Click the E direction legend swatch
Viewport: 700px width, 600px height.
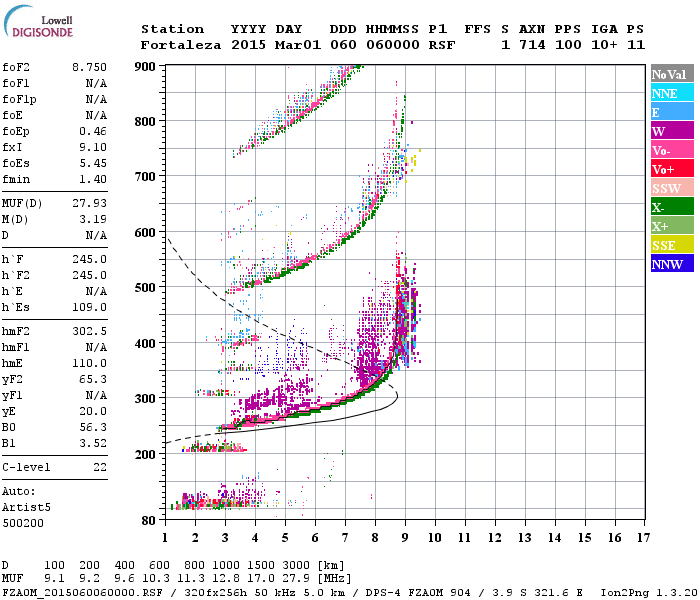coord(672,112)
